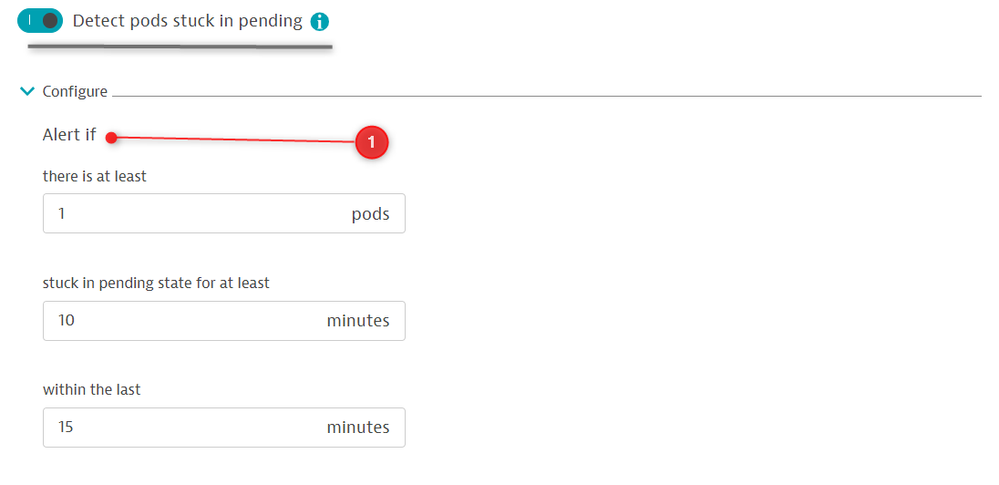Screen dimensions: 999x485
Task: Click the value 10 in minutes field
Action: [x=66, y=321]
